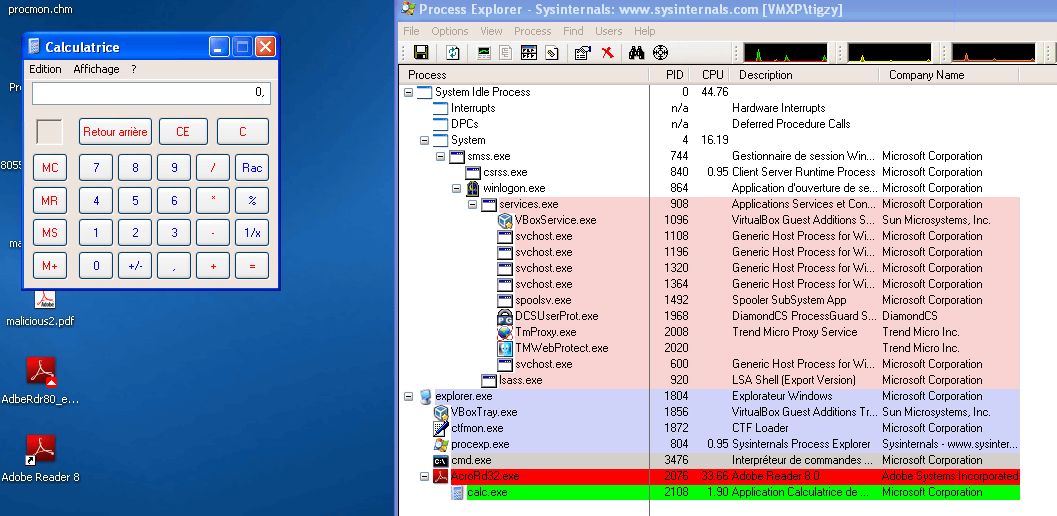Click the binoculars Find handle icon
This screenshot has height=516, width=1057.
coord(636,53)
